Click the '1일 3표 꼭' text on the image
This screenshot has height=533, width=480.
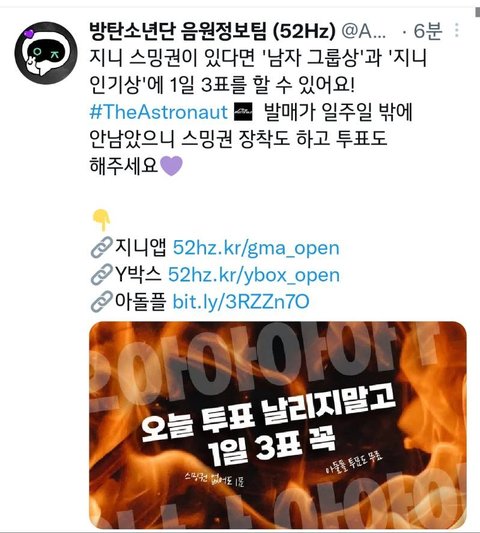coord(272,445)
